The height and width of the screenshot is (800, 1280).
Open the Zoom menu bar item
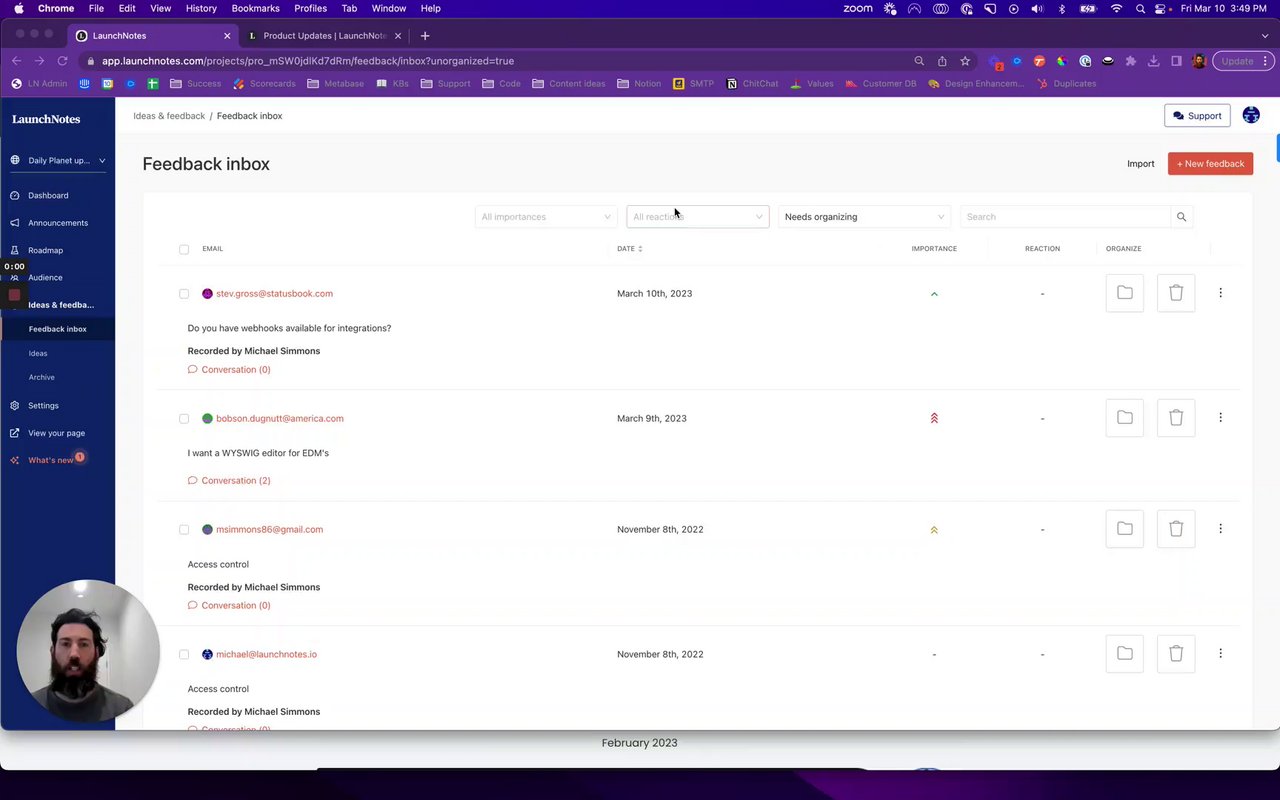857,8
